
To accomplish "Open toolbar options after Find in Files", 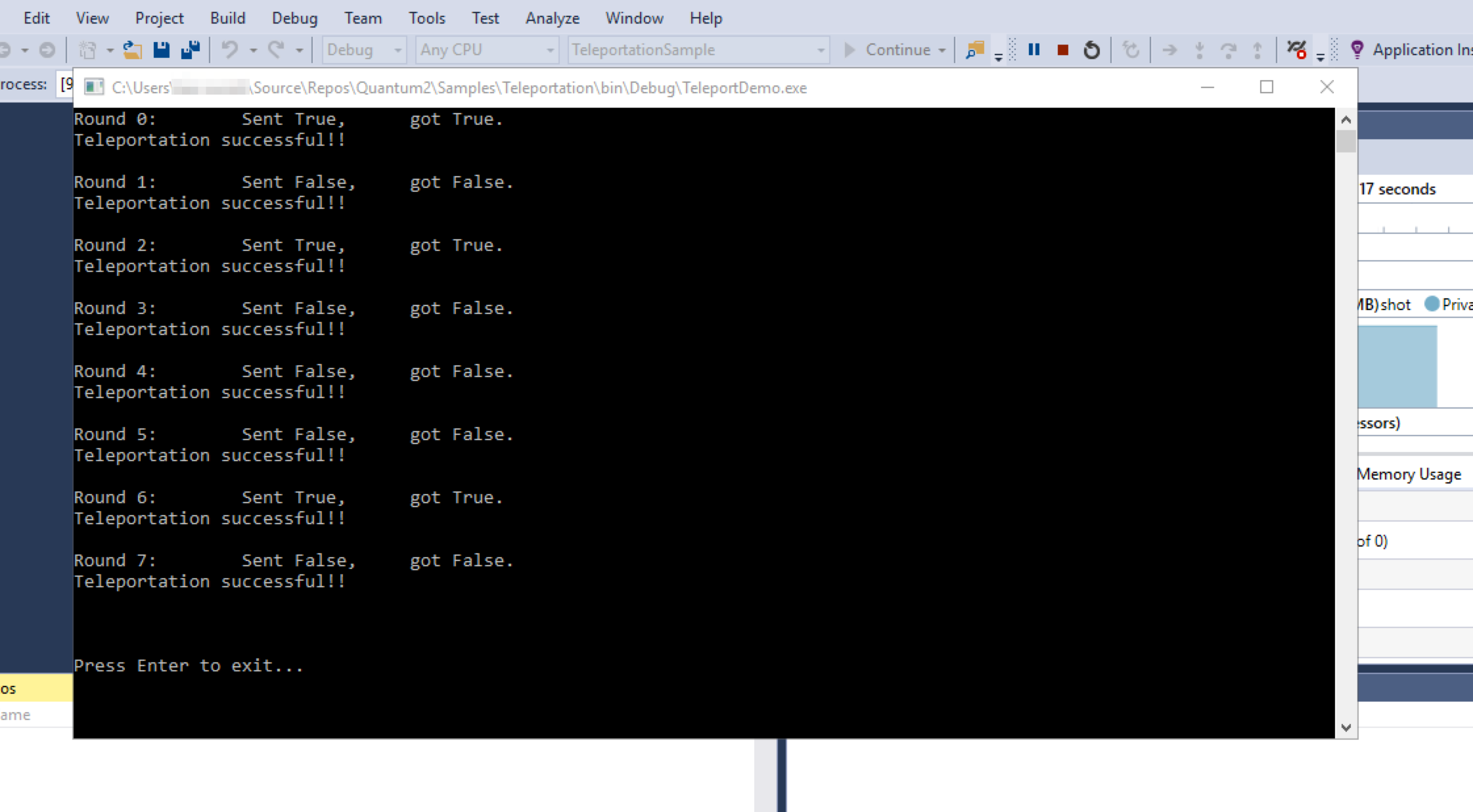I will pos(998,56).
